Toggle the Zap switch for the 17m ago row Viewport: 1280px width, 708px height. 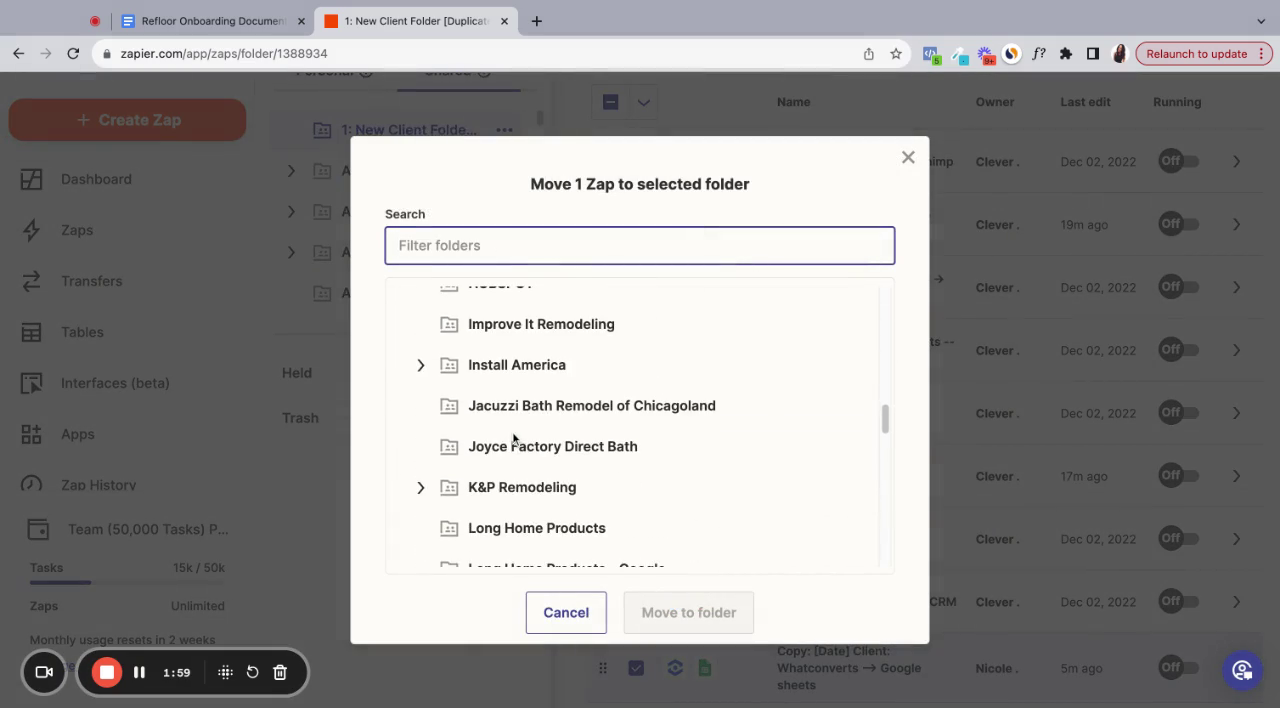1179,477
